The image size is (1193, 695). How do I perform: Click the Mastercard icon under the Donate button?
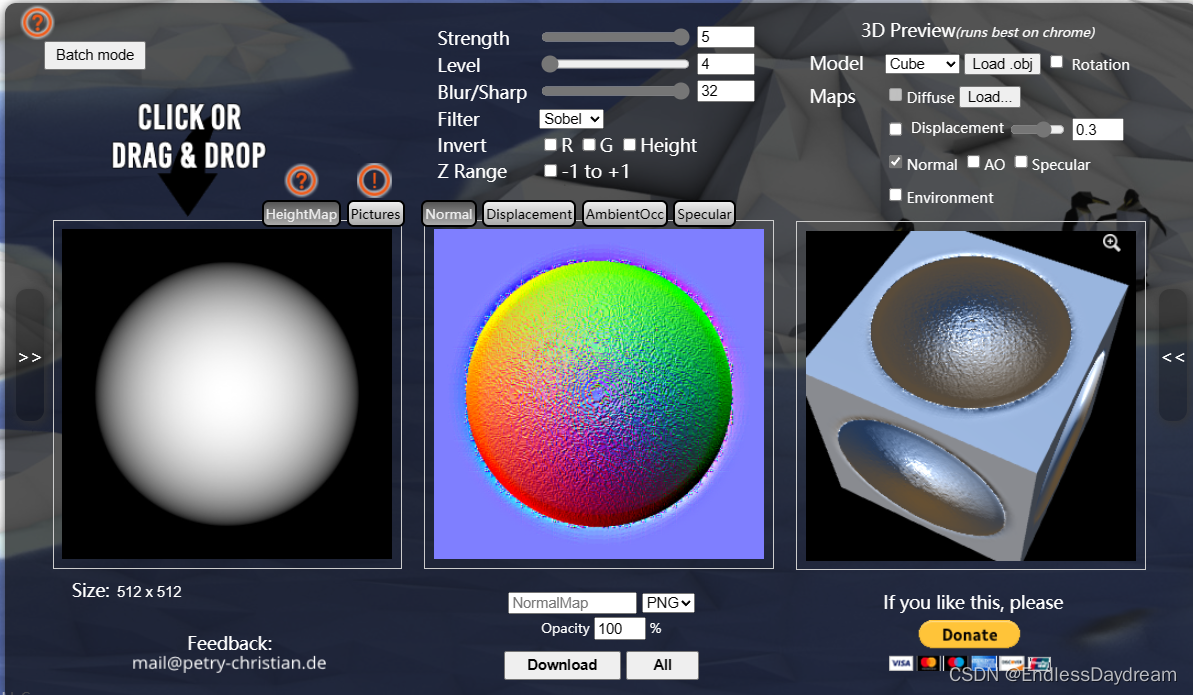click(x=930, y=662)
